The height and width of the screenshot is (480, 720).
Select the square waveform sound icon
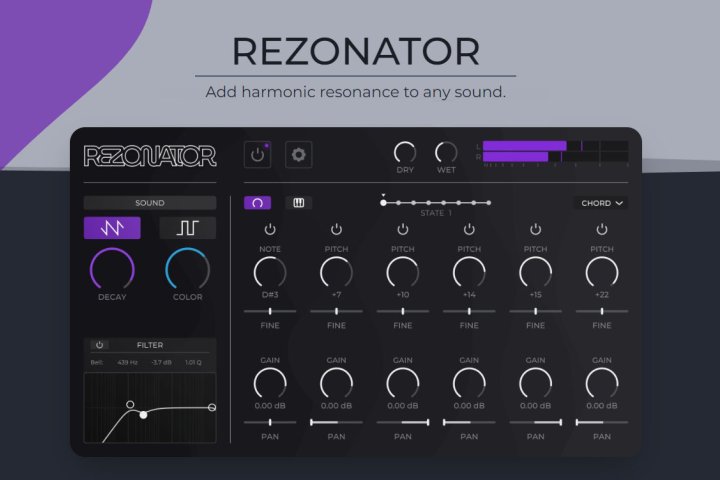pyautogui.click(x=187, y=227)
